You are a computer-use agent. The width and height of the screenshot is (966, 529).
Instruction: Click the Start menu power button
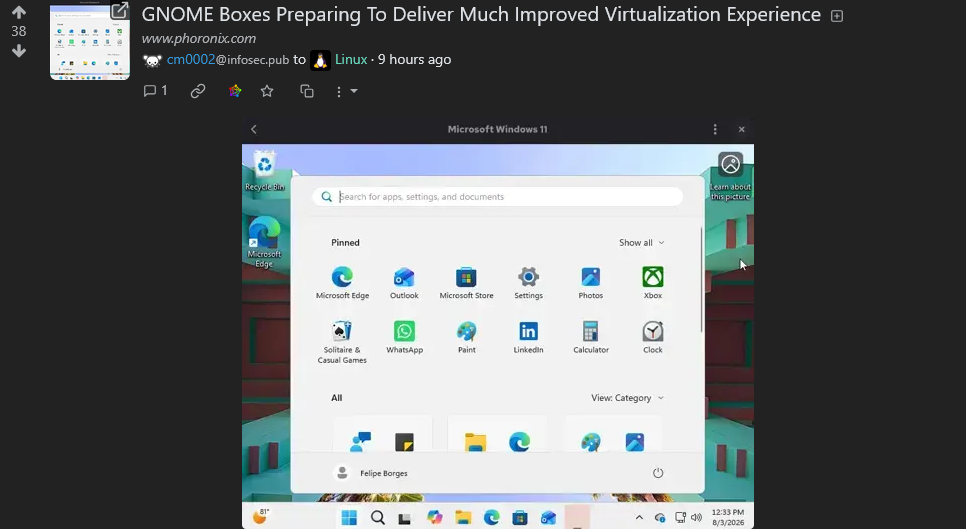658,473
